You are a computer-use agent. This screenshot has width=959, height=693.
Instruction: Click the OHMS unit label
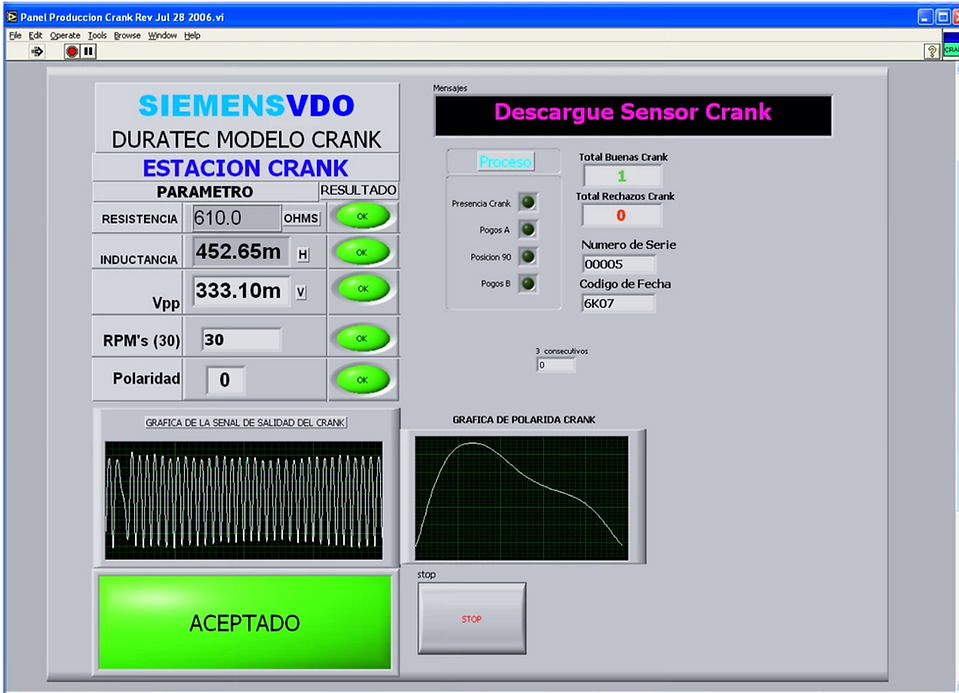tap(301, 218)
